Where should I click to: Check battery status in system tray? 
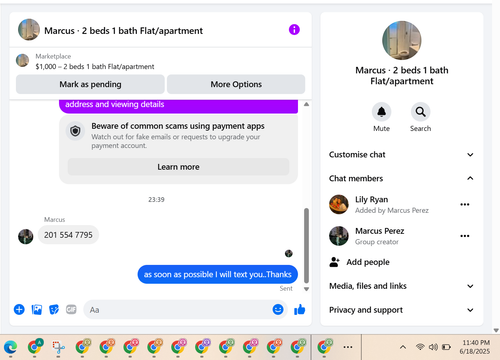446,347
